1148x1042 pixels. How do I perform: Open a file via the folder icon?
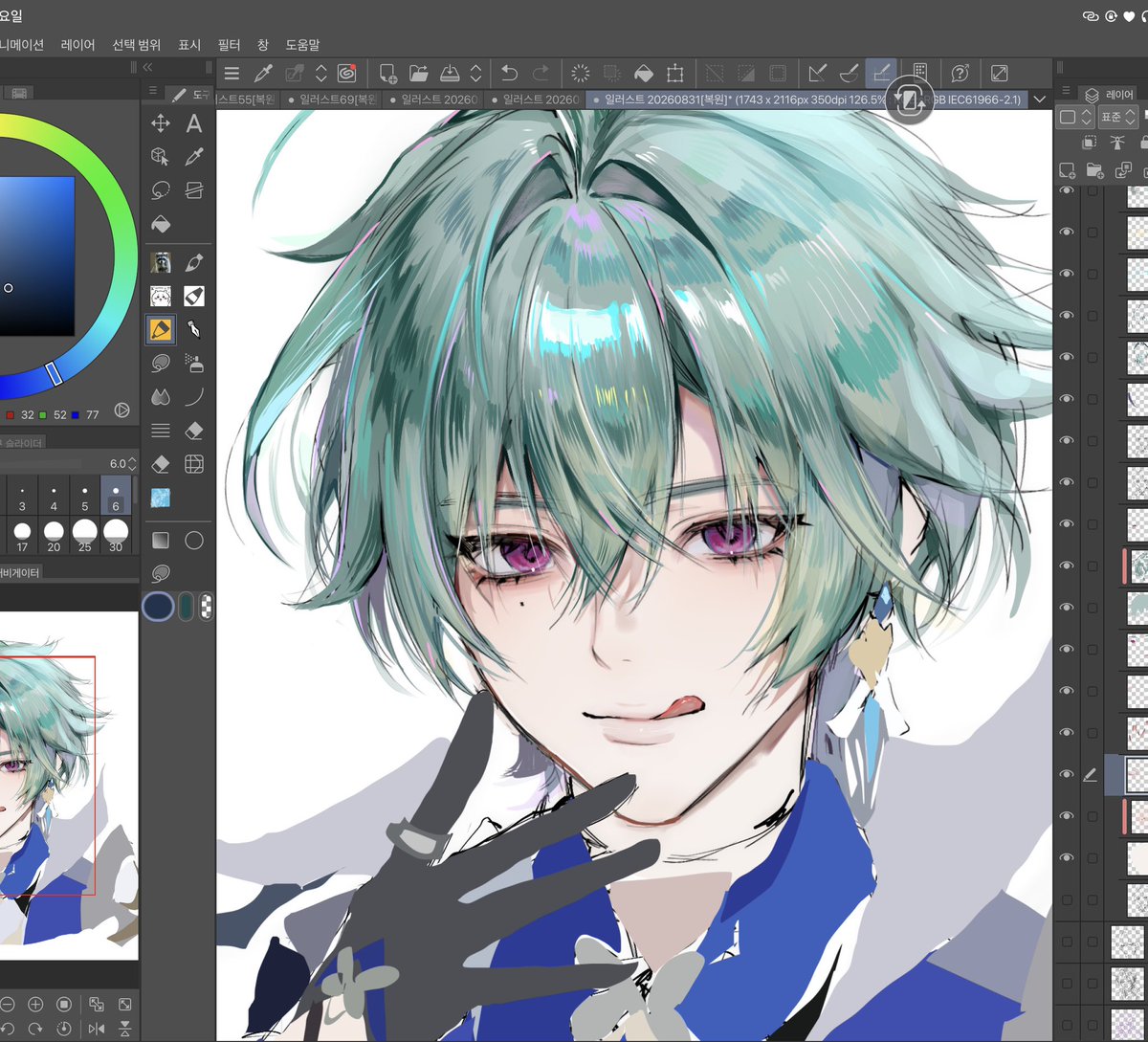418,73
